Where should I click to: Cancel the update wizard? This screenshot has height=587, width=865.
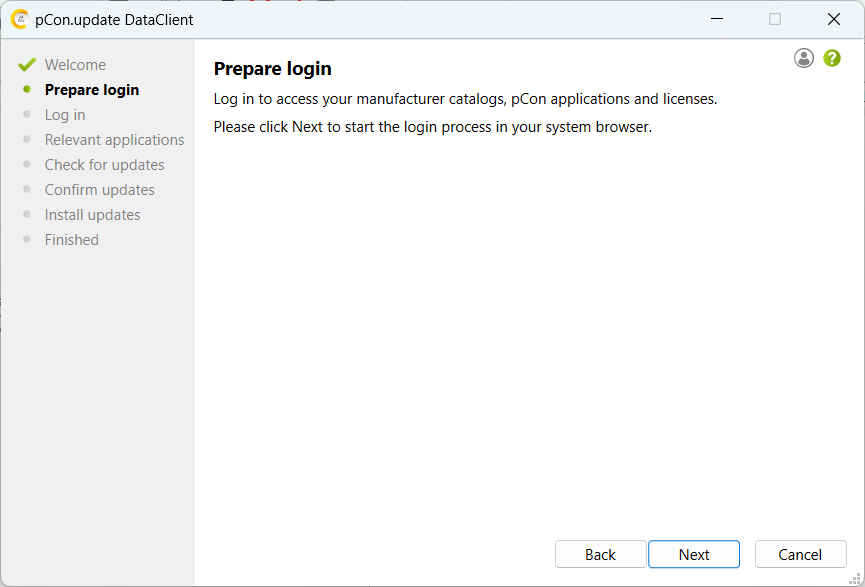point(800,554)
